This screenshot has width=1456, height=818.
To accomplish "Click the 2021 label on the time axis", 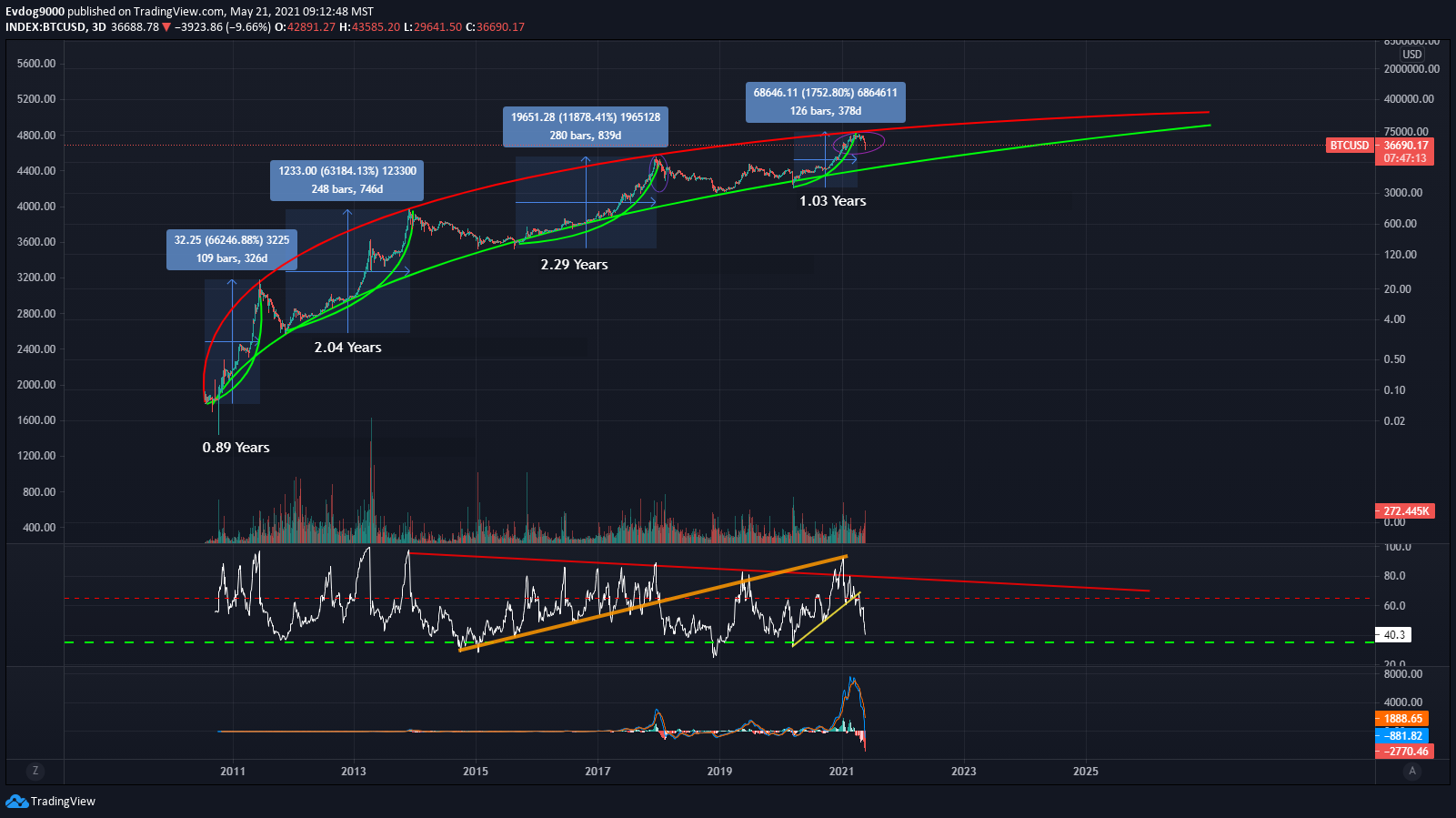I will click(x=841, y=772).
